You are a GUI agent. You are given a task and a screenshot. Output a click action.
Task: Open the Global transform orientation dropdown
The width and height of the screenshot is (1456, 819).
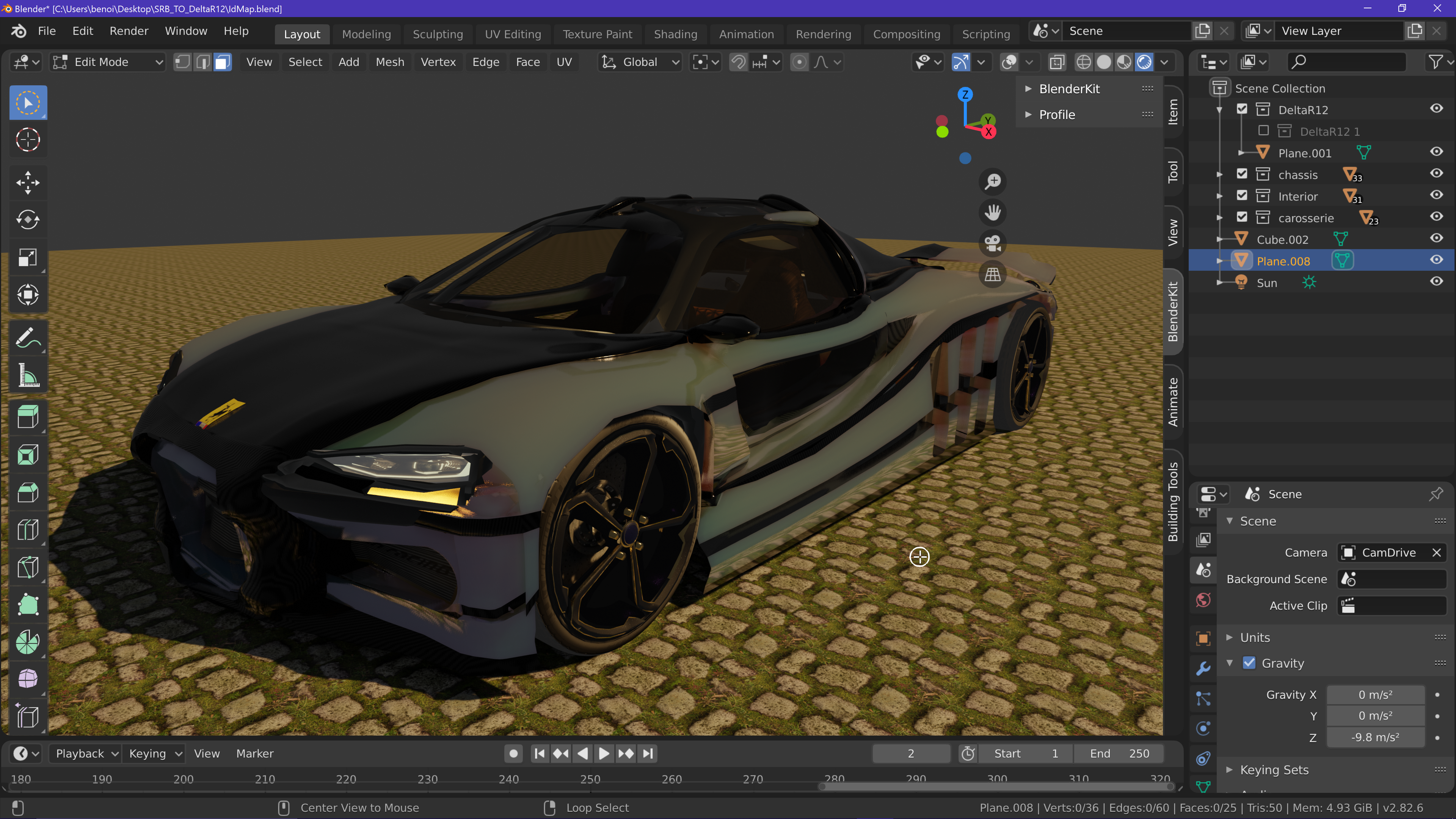[640, 62]
